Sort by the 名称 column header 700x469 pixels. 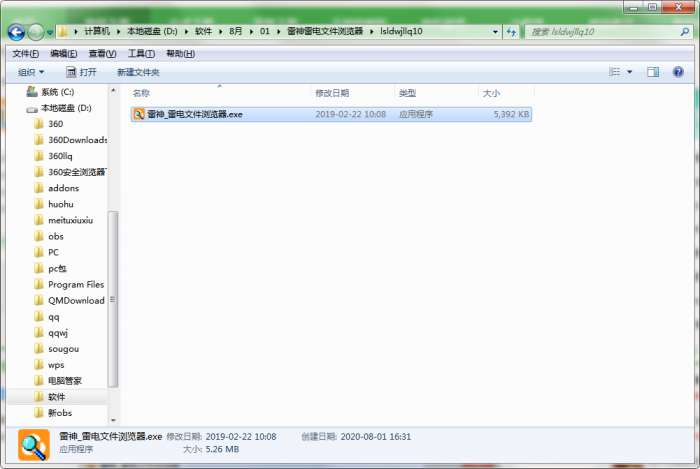[x=141, y=93]
